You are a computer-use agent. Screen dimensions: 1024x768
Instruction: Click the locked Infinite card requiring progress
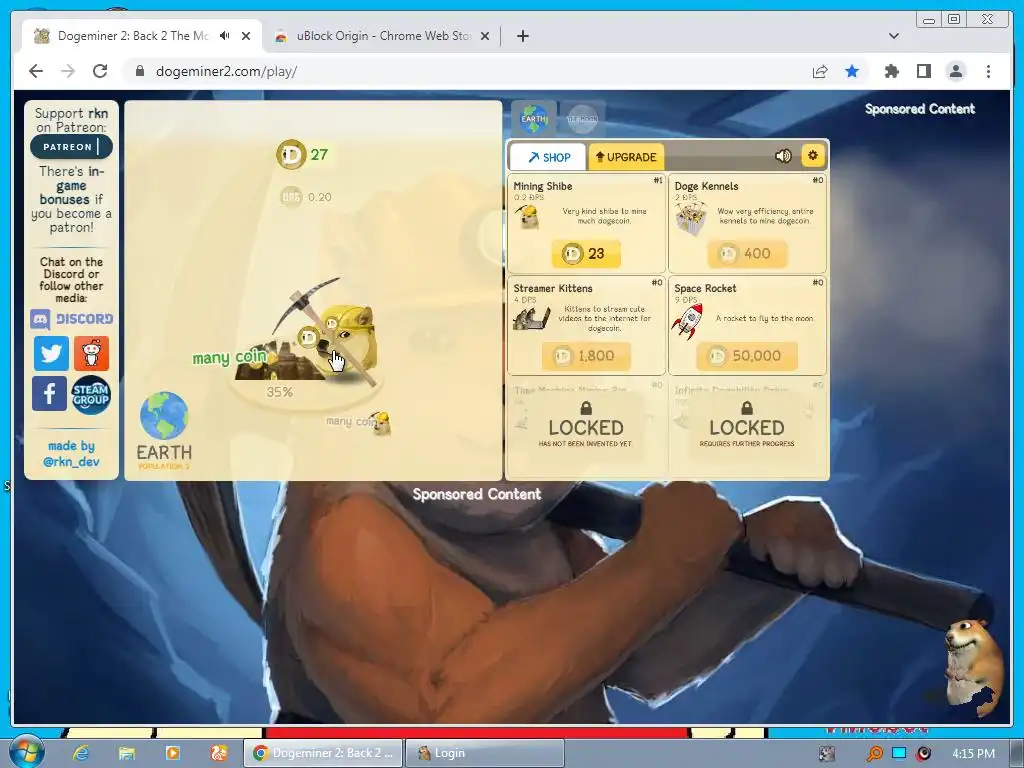(x=747, y=427)
